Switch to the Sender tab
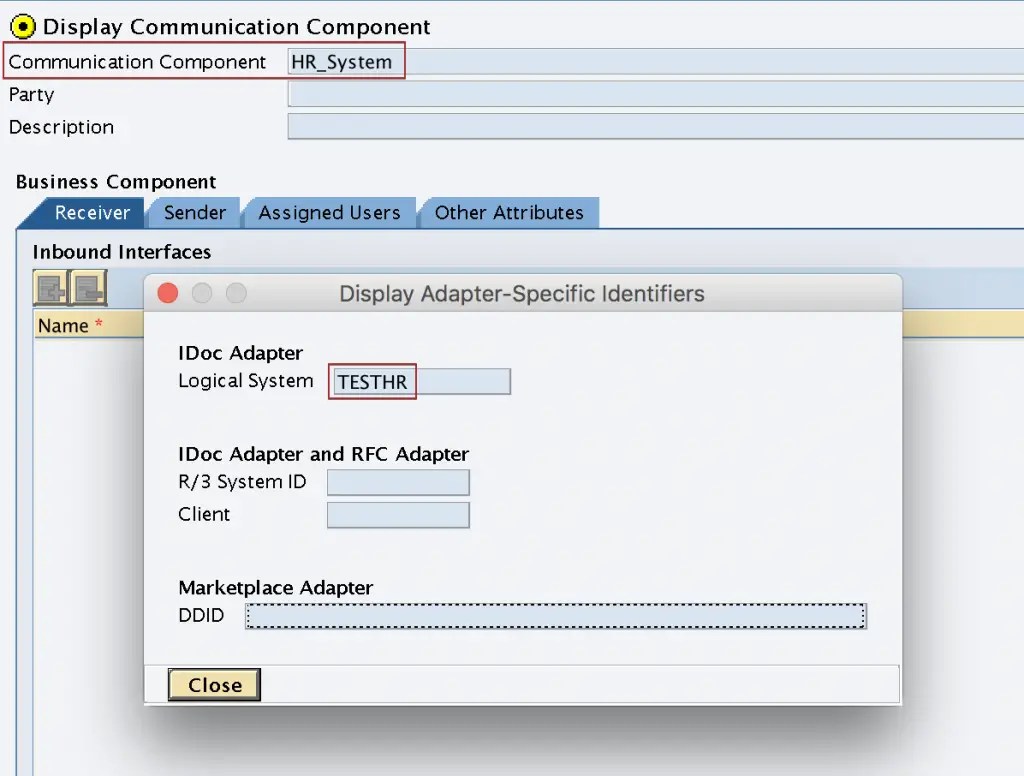This screenshot has height=776, width=1024. click(x=194, y=212)
